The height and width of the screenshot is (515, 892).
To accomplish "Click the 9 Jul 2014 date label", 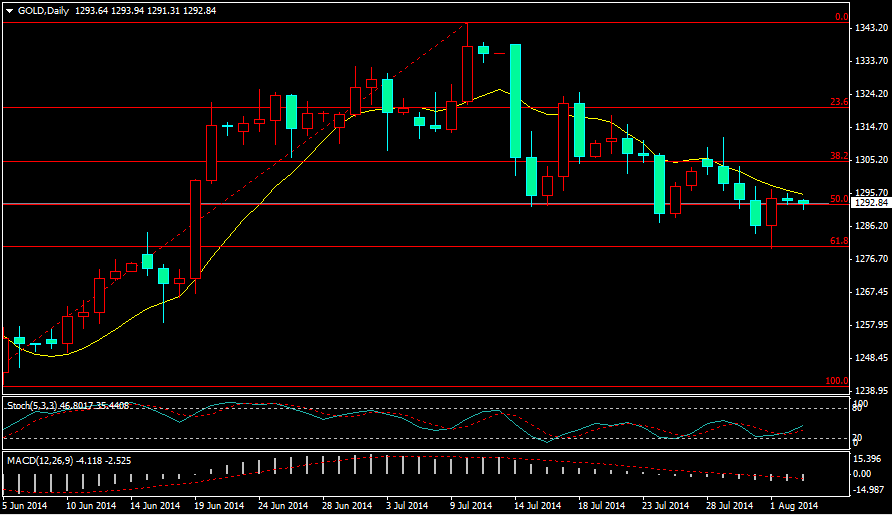I will coord(471,505).
